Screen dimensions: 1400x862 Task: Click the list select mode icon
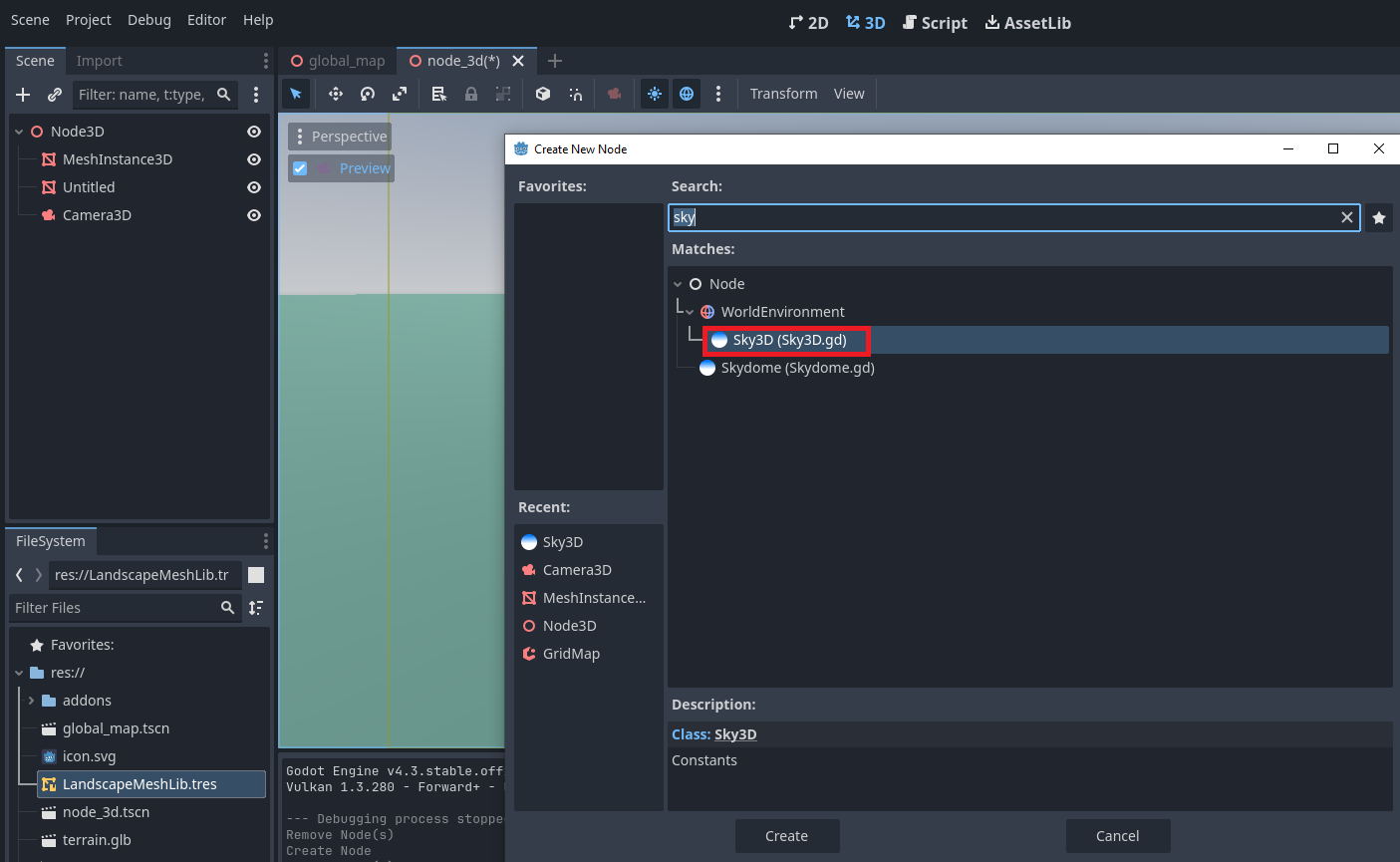point(439,94)
